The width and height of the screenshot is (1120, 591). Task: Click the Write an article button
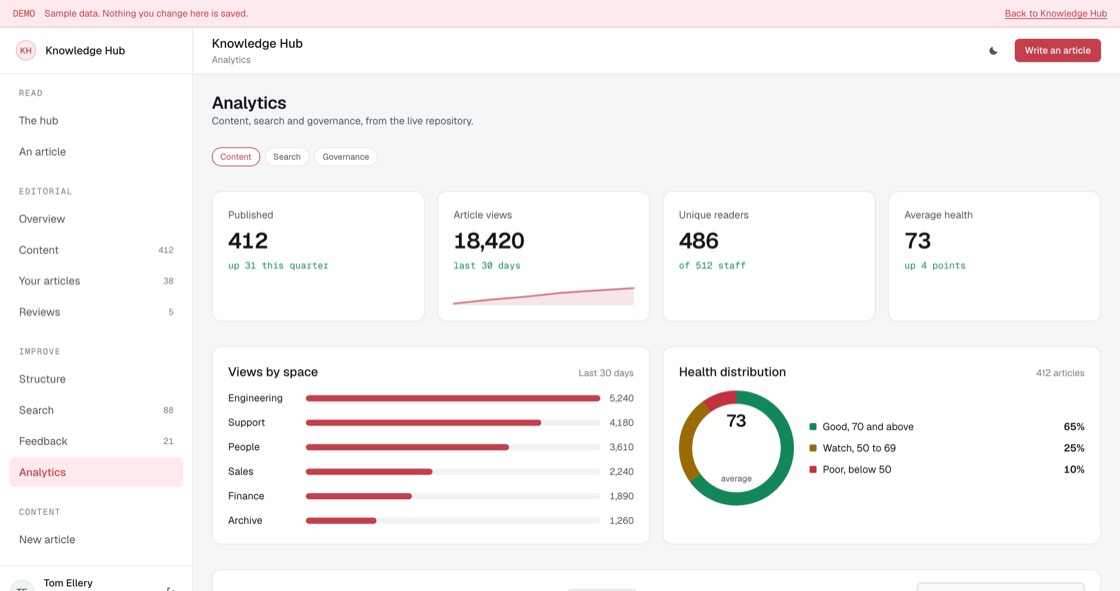[x=1057, y=50]
